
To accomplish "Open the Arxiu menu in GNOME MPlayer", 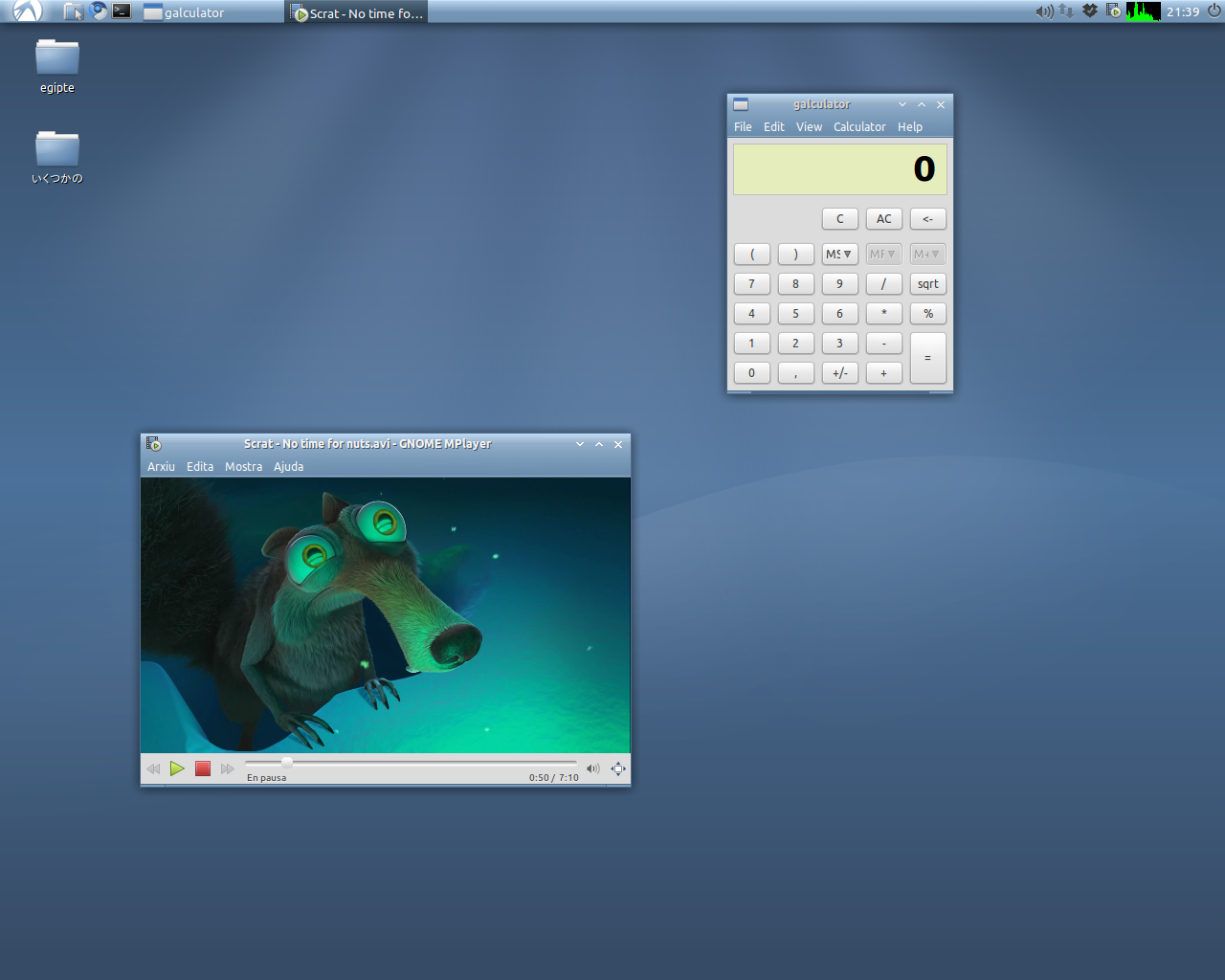I will (x=161, y=467).
